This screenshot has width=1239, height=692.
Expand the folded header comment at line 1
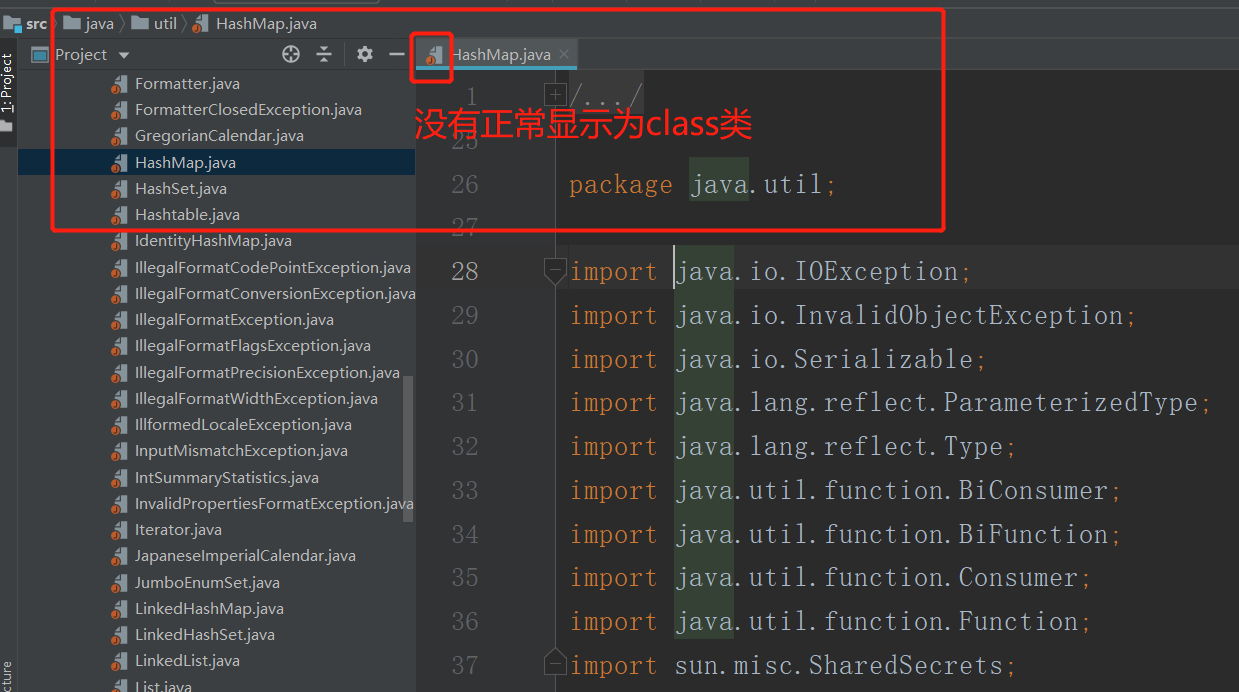click(x=555, y=96)
